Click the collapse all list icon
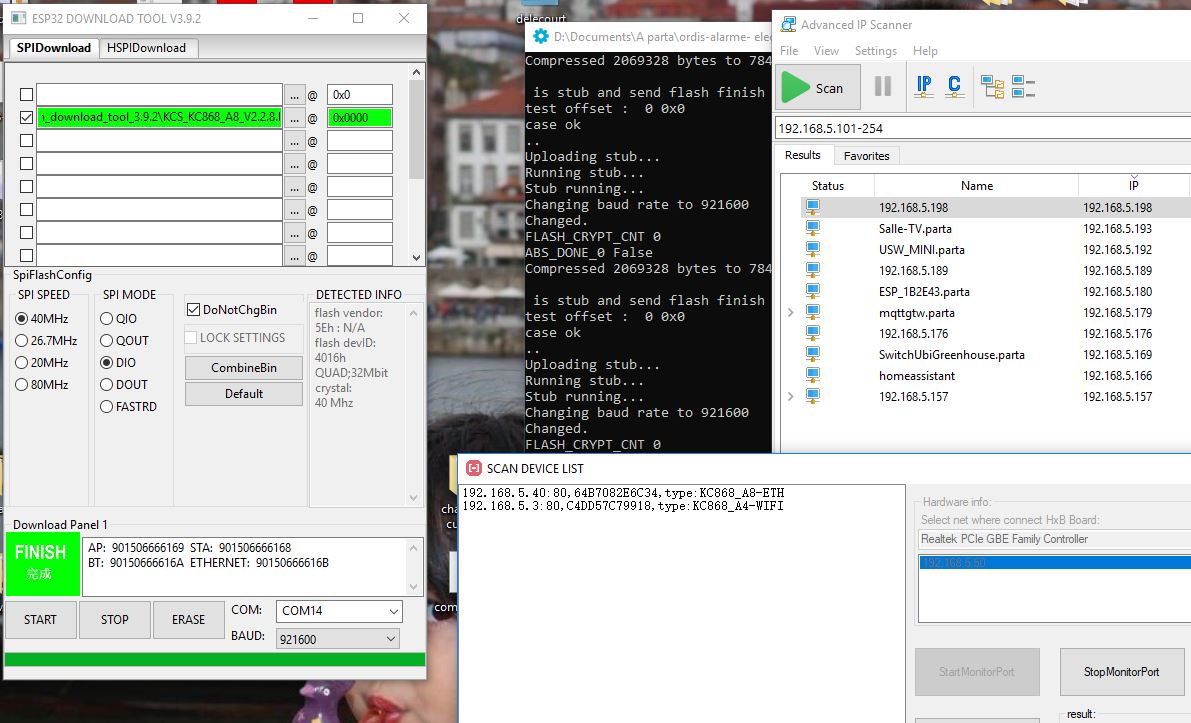1191x723 pixels. pos(1023,87)
